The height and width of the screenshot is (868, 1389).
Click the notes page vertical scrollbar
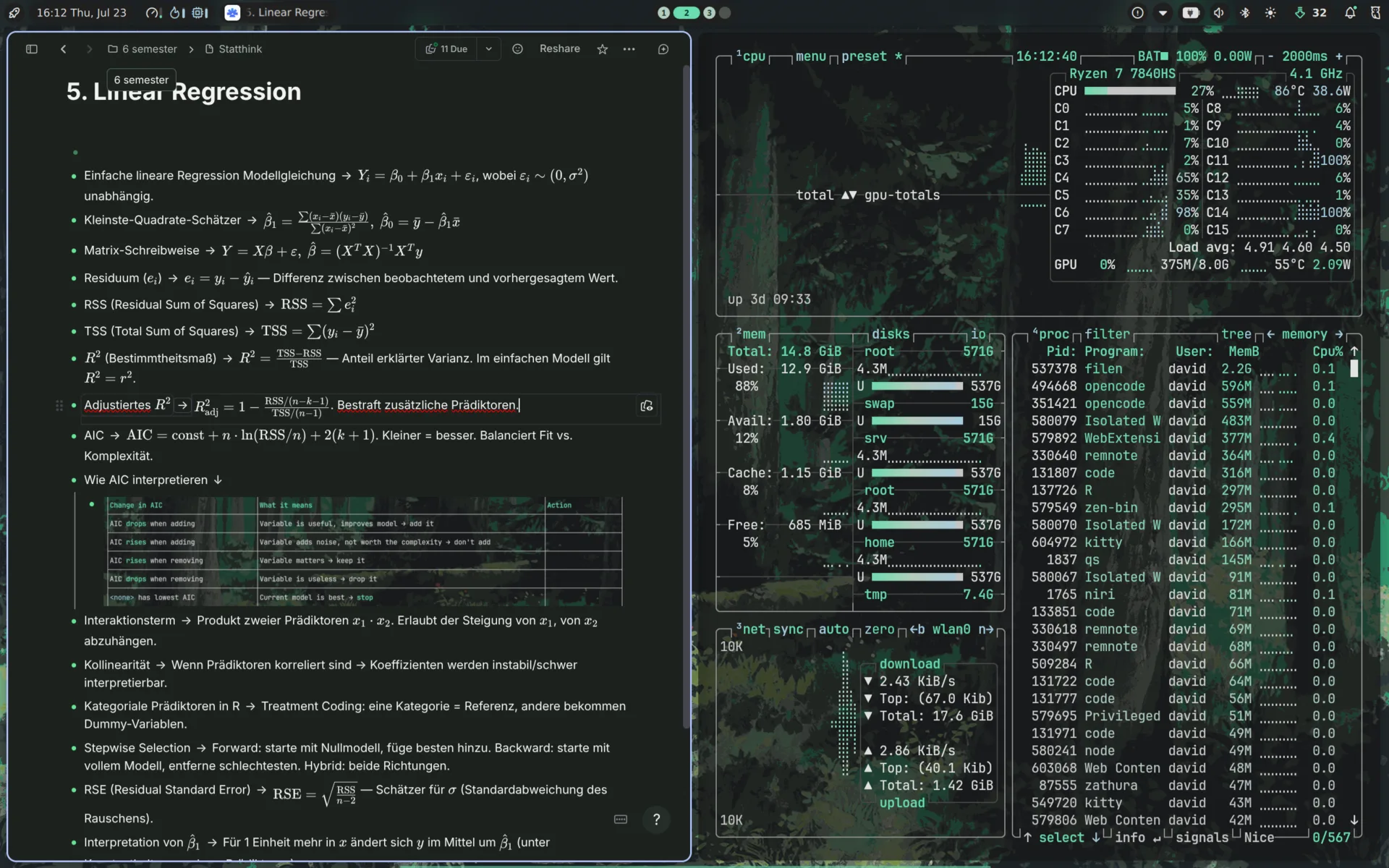point(686,396)
